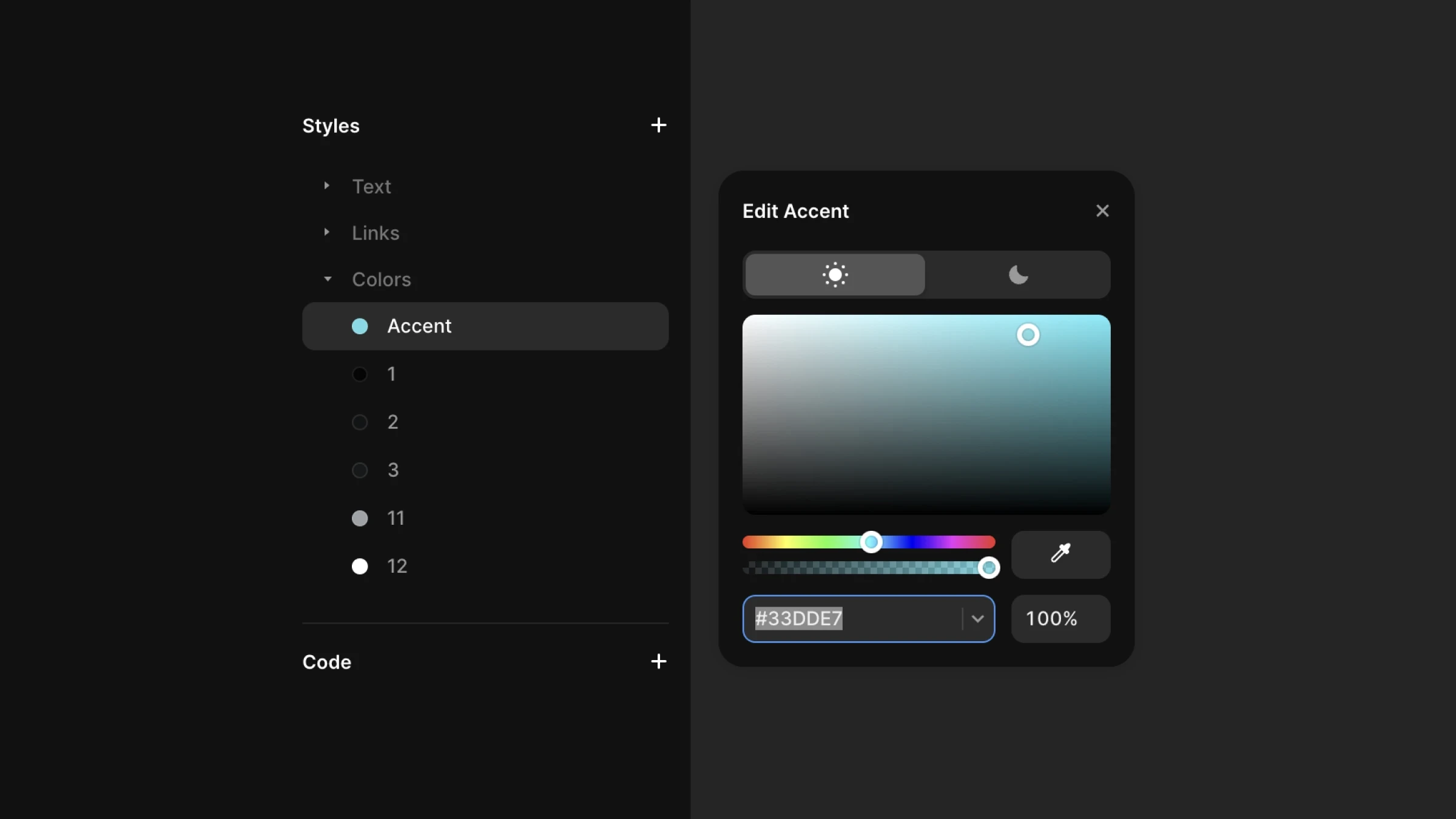The image size is (1456, 819).
Task: Select color style 1
Action: [x=391, y=374]
